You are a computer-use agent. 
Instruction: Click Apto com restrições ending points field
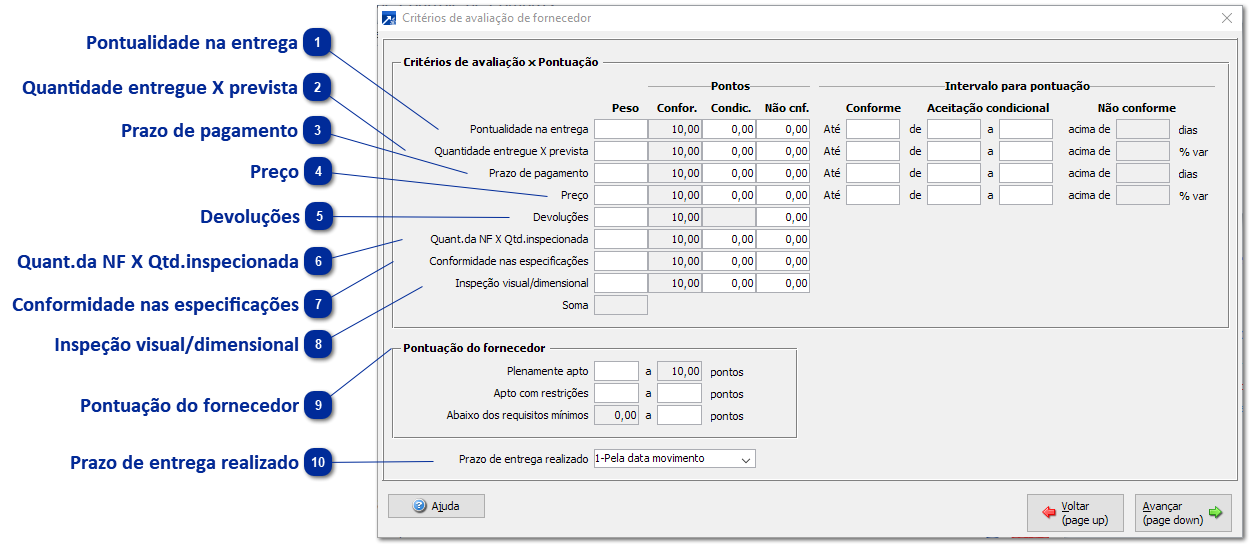[x=679, y=393]
